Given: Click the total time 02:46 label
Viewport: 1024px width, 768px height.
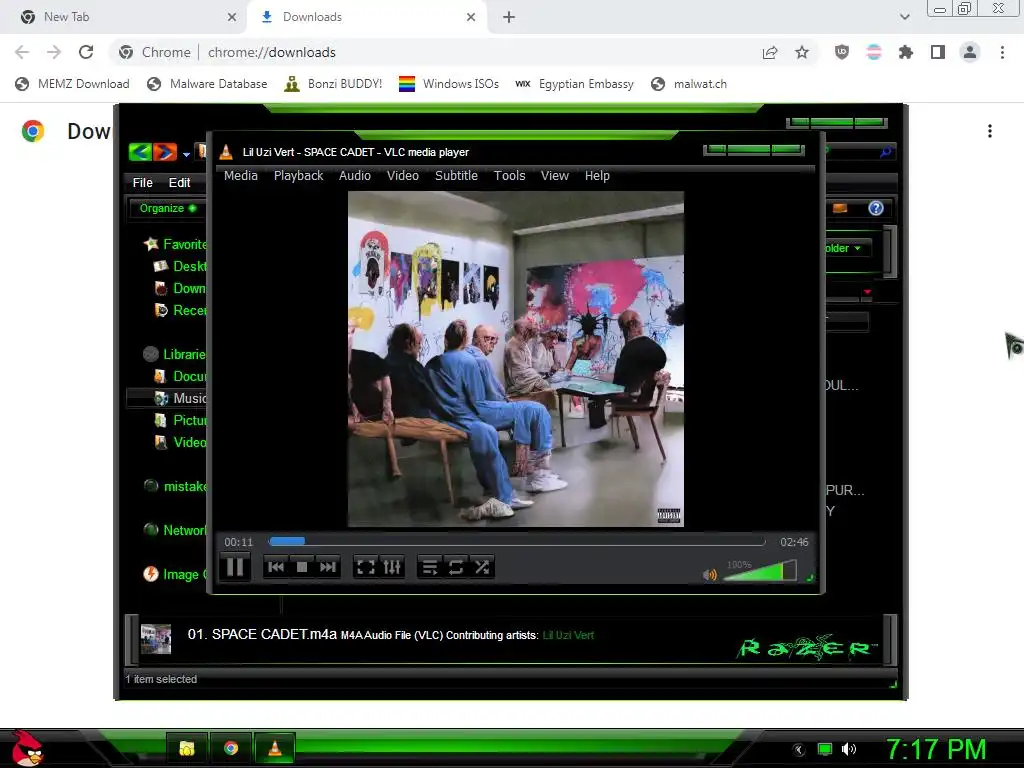Looking at the screenshot, I should [x=794, y=542].
